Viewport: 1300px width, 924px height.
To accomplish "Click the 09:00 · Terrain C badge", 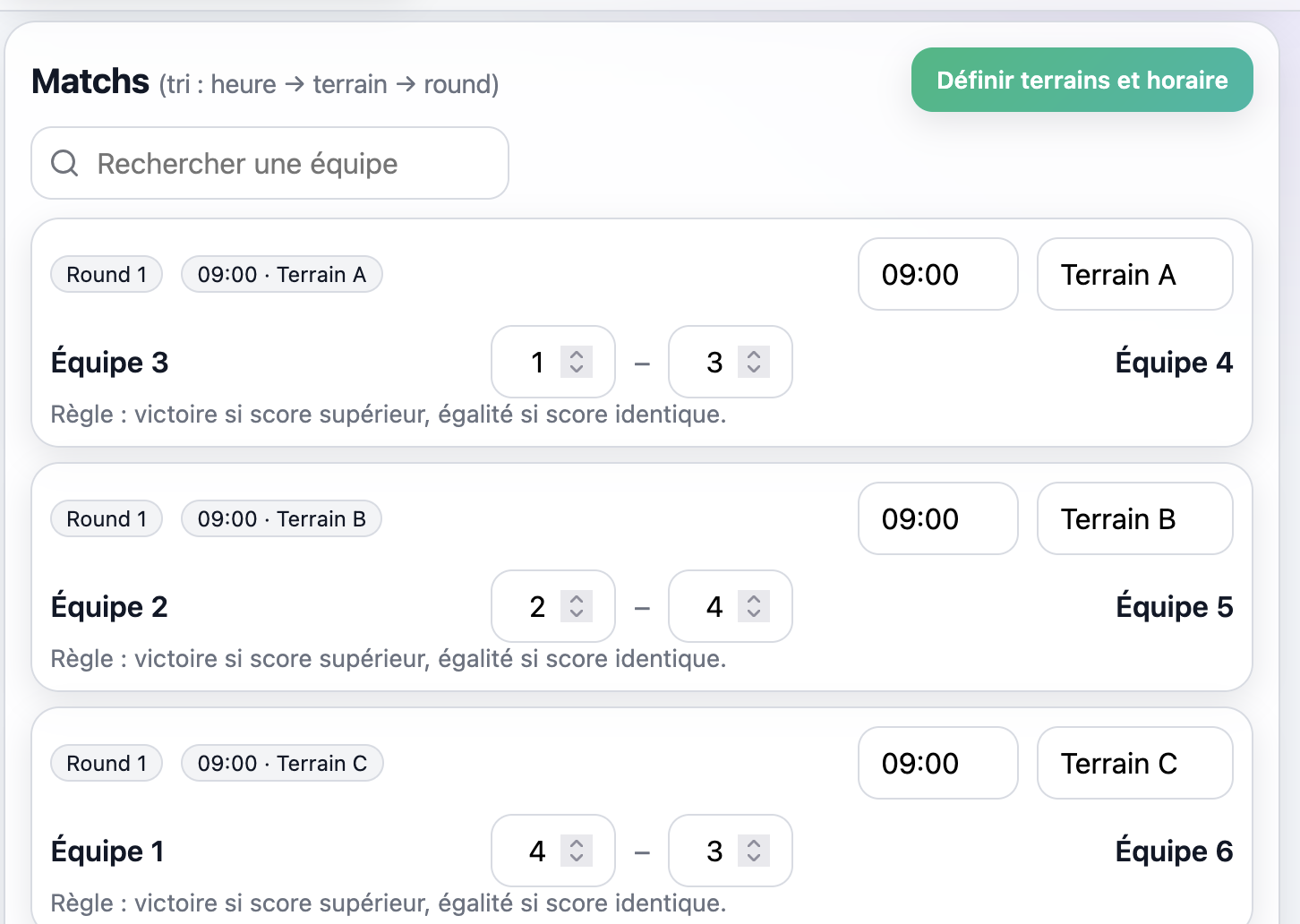I will click(x=281, y=763).
